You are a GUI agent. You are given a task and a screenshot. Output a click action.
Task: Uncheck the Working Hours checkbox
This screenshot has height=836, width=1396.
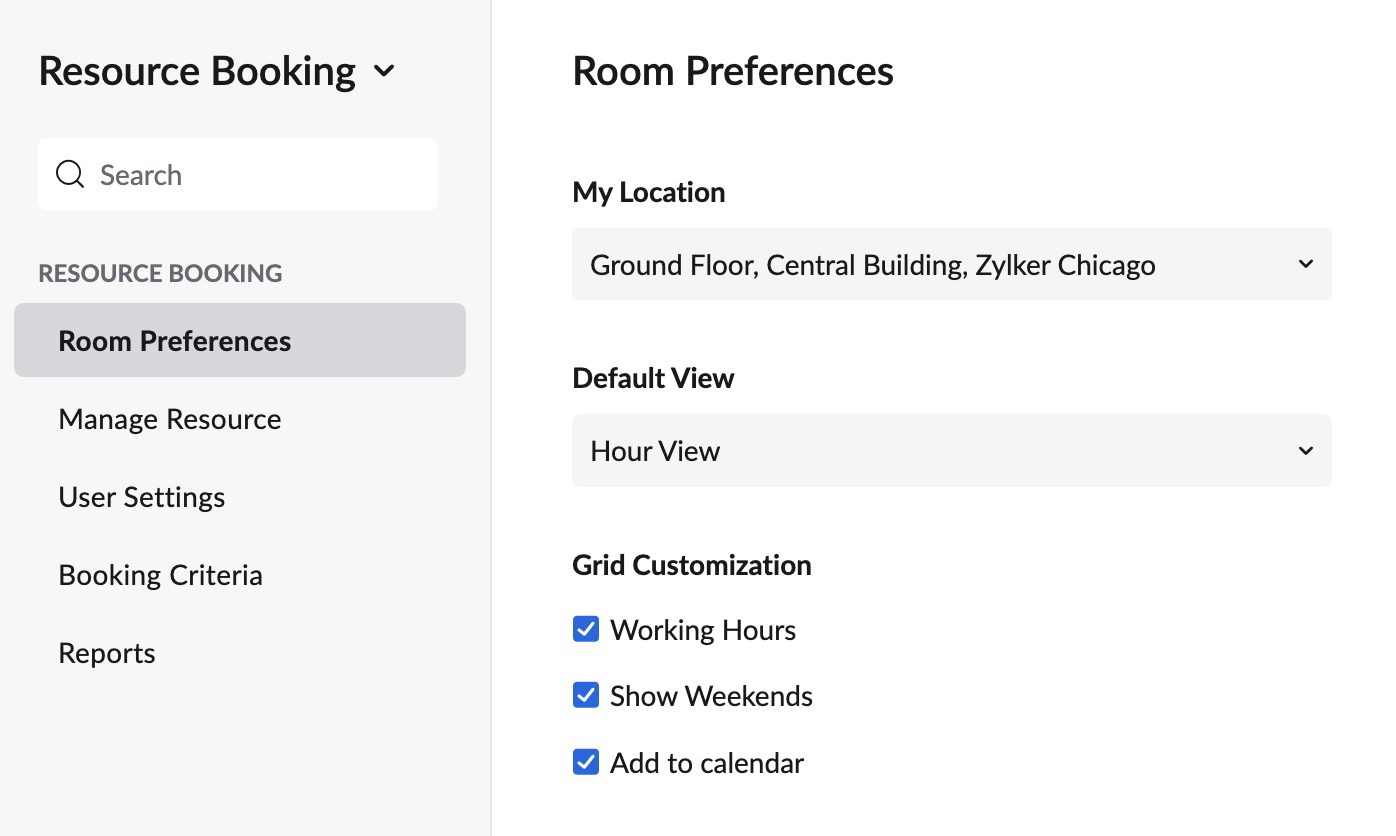coord(585,629)
